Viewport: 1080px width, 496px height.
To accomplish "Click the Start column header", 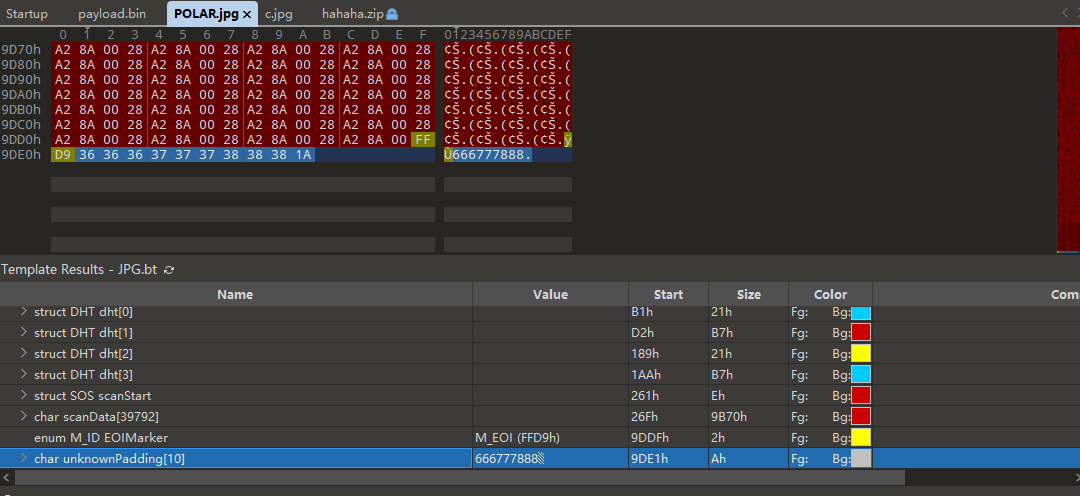I will point(668,295).
